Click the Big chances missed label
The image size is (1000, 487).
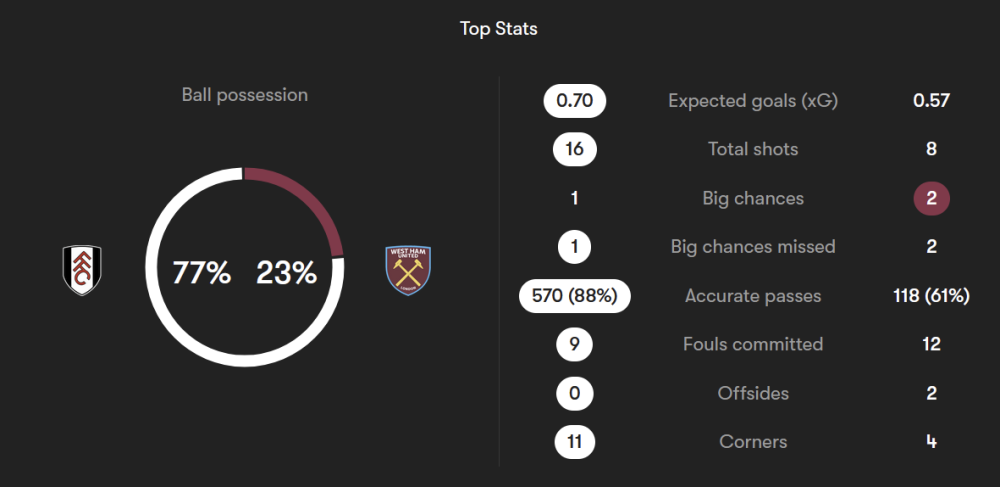click(x=753, y=246)
